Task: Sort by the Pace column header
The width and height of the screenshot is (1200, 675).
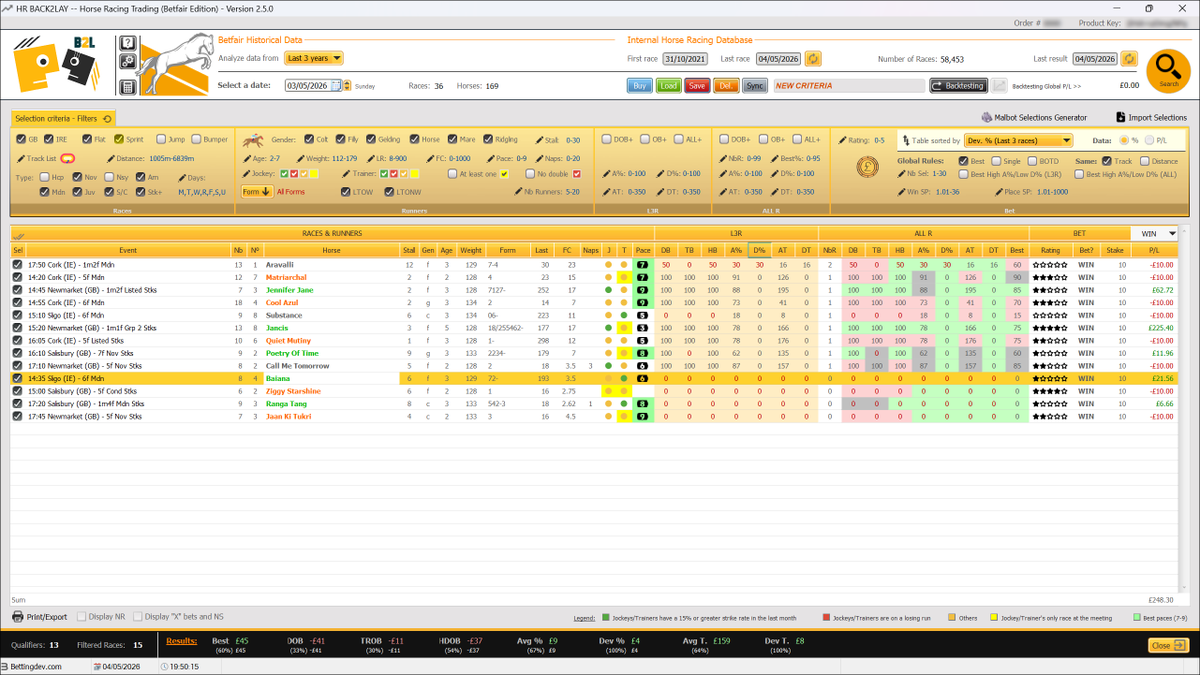Action: tap(643, 250)
